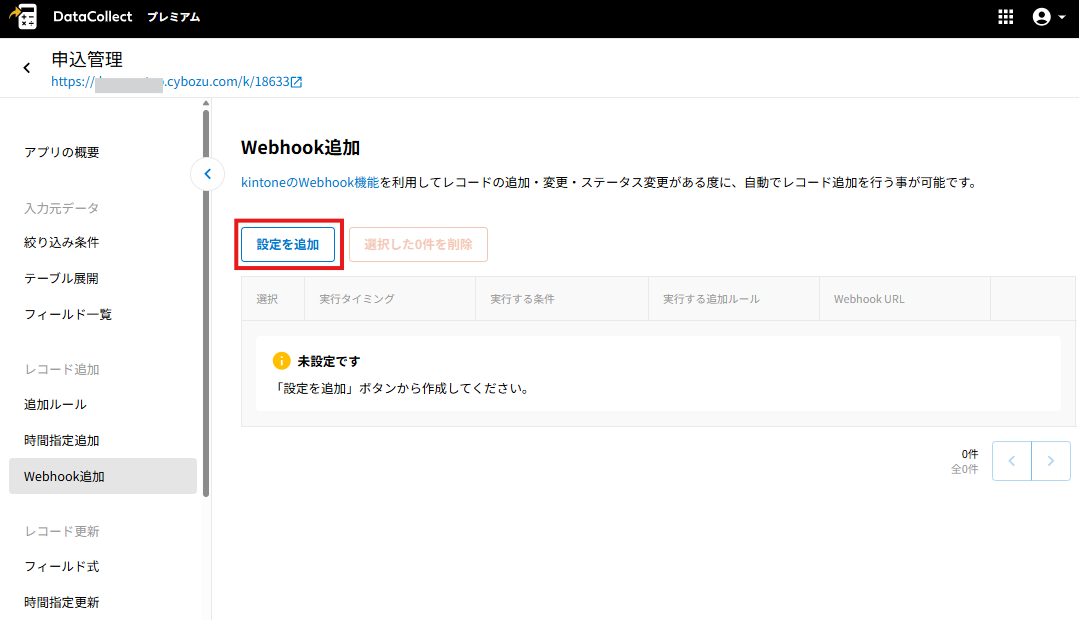The width and height of the screenshot is (1079, 620).
Task: Select 追加ルール in the sidebar
Action: pos(56,404)
